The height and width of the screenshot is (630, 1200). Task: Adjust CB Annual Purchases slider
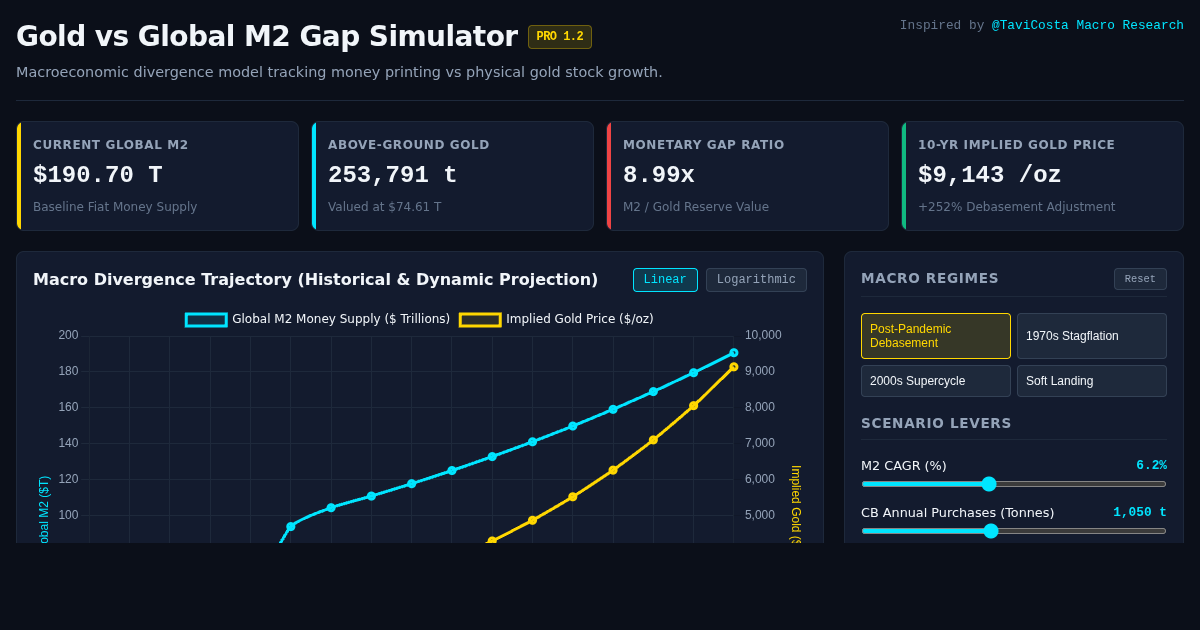[x=1013, y=531]
